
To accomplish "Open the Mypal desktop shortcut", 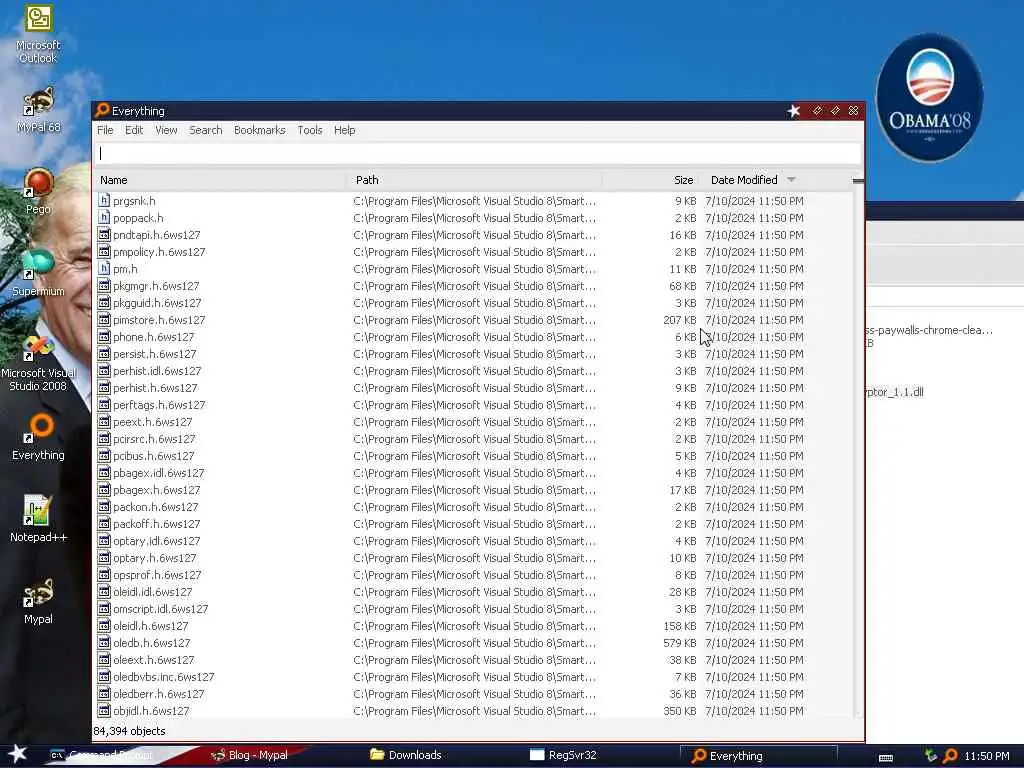I will tap(38, 601).
